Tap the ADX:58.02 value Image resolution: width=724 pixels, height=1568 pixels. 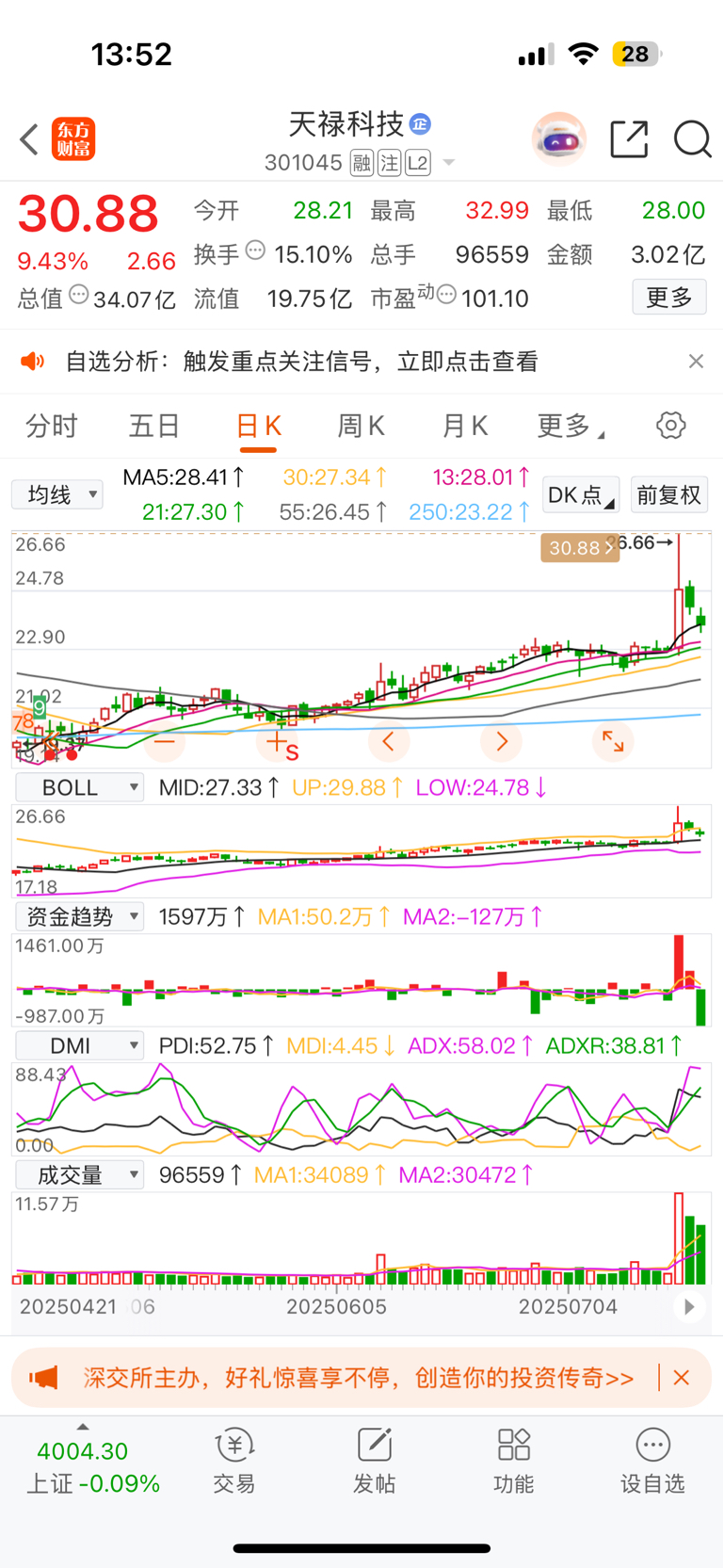tap(471, 1045)
